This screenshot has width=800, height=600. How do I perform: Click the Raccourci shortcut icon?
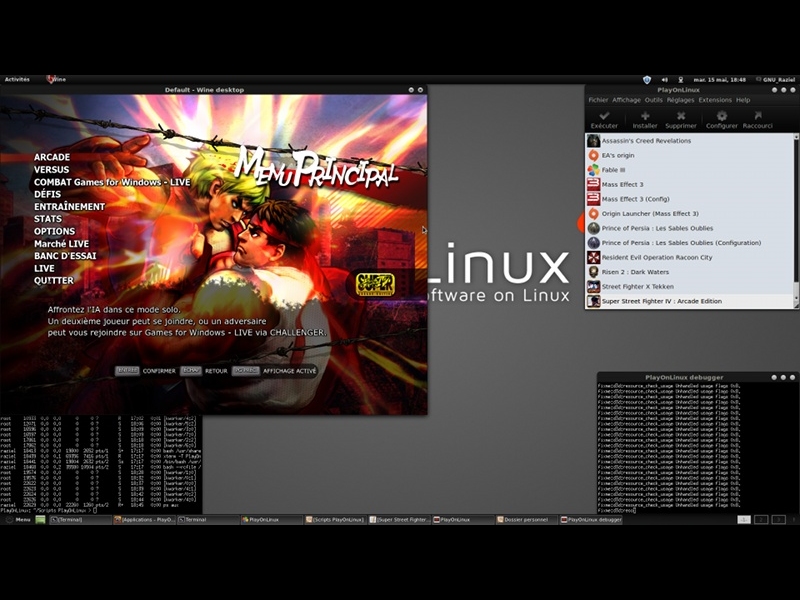tap(758, 117)
